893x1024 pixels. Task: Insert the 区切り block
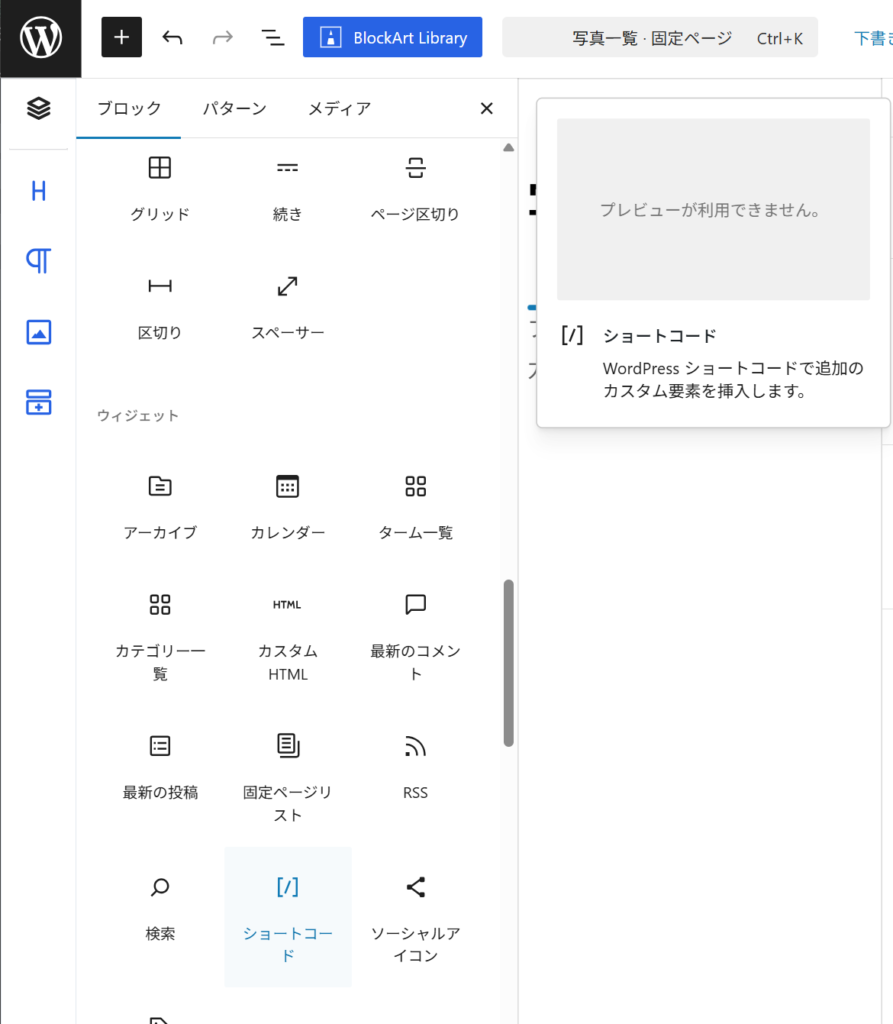tap(160, 308)
